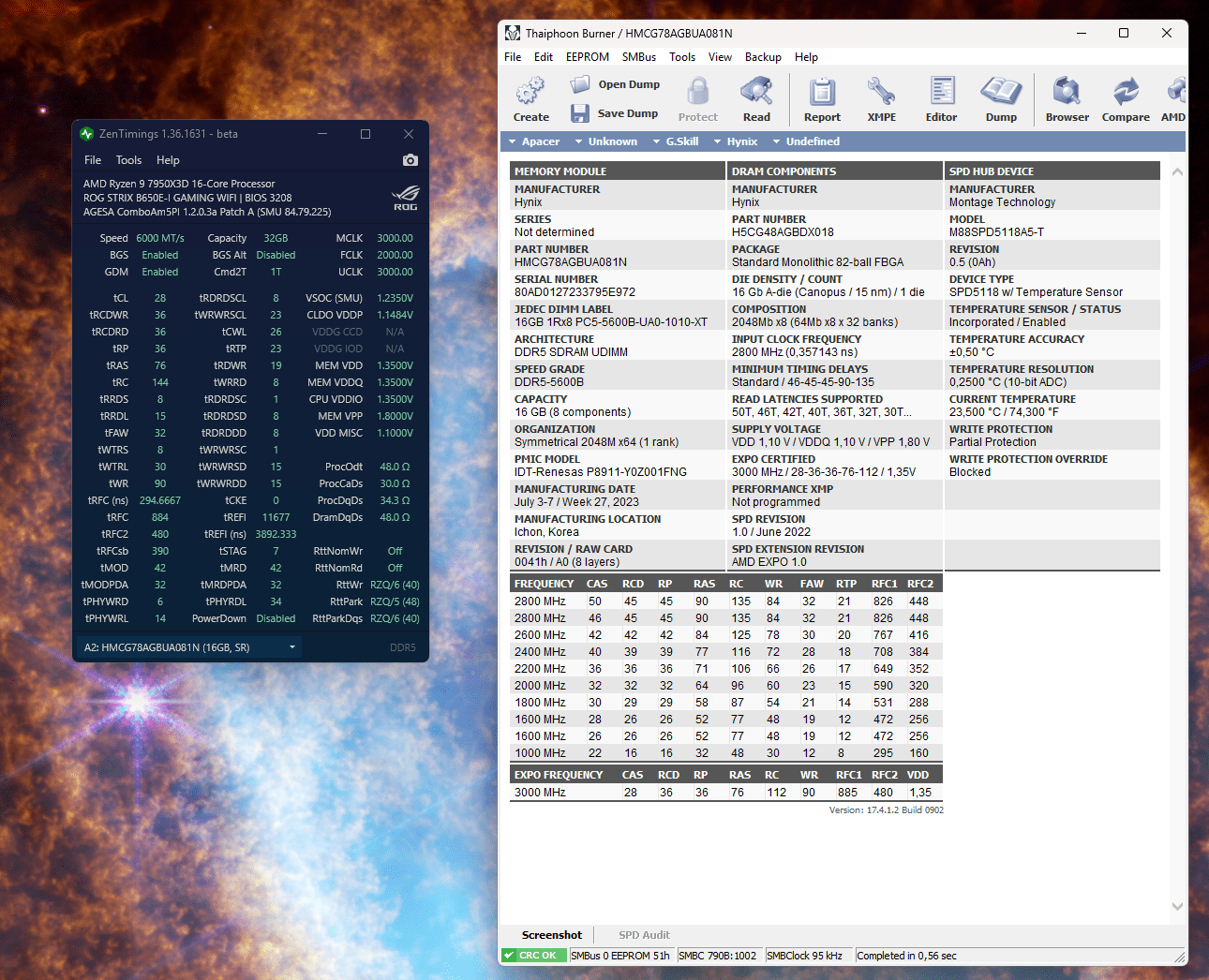The width and height of the screenshot is (1209, 980).
Task: Expand the Undefined dropdown
Action: click(805, 141)
